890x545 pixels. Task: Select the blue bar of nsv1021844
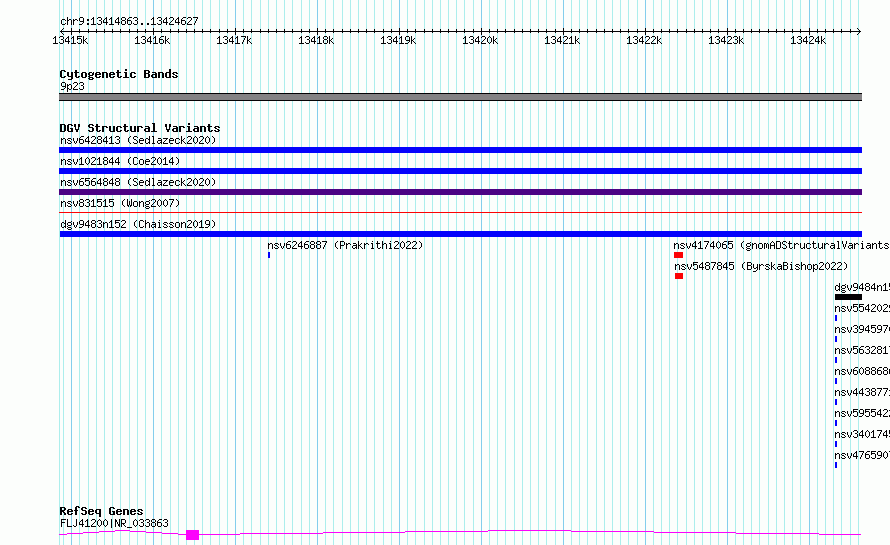(460, 171)
